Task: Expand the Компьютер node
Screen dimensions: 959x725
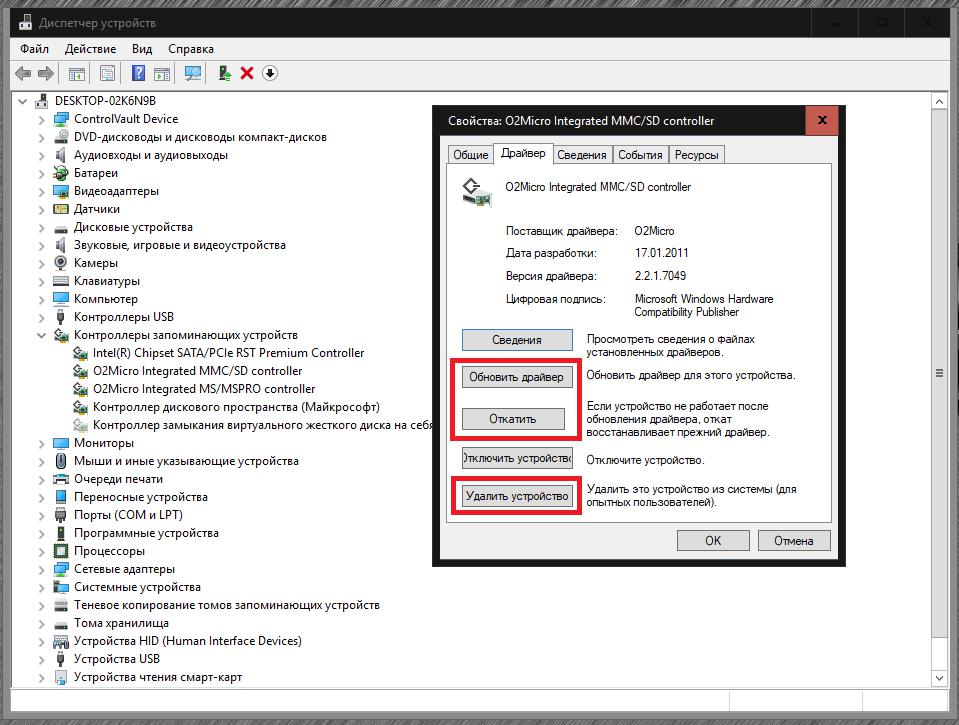Action: tap(42, 299)
